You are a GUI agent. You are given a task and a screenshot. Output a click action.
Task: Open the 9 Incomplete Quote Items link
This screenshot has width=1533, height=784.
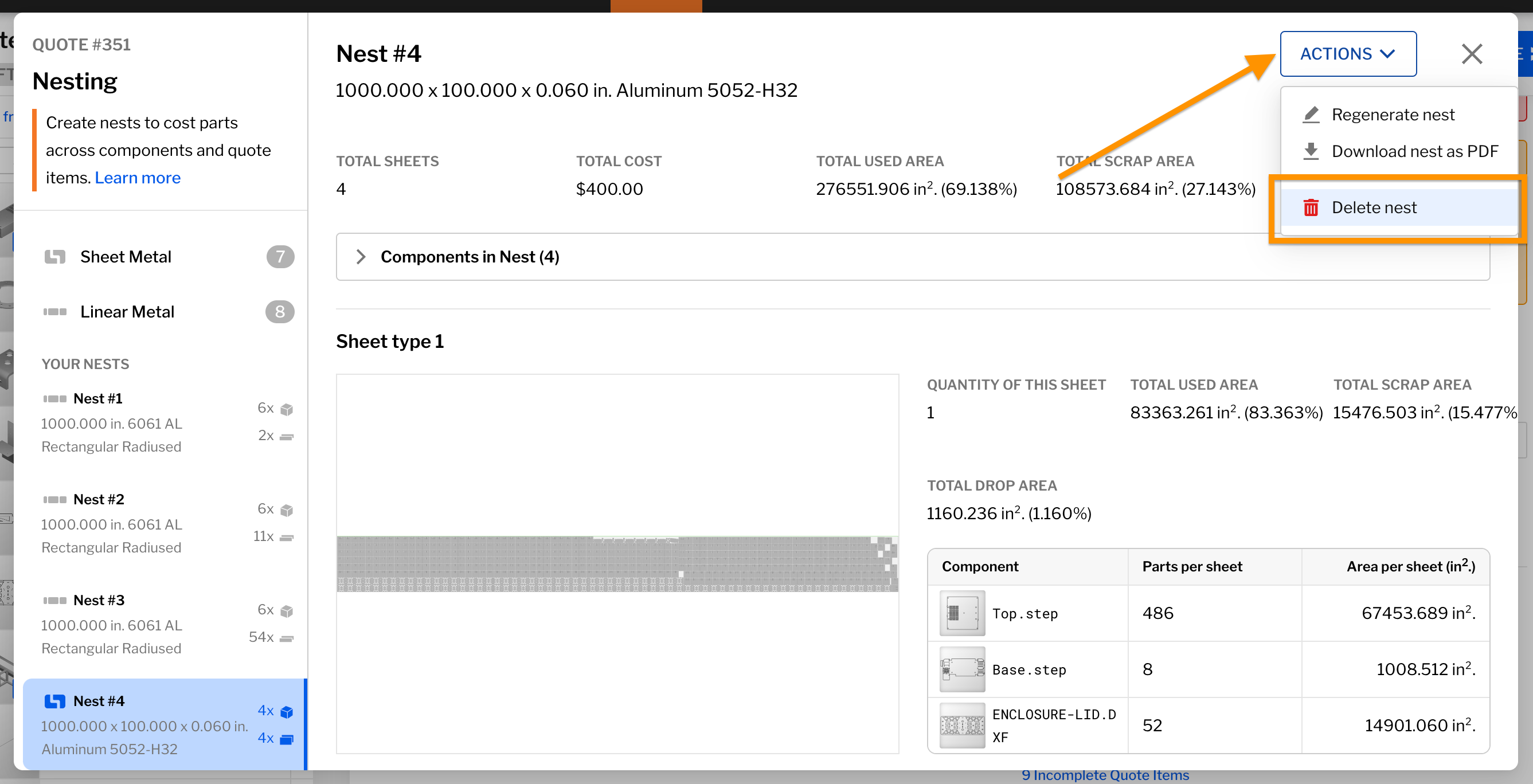point(1105,775)
